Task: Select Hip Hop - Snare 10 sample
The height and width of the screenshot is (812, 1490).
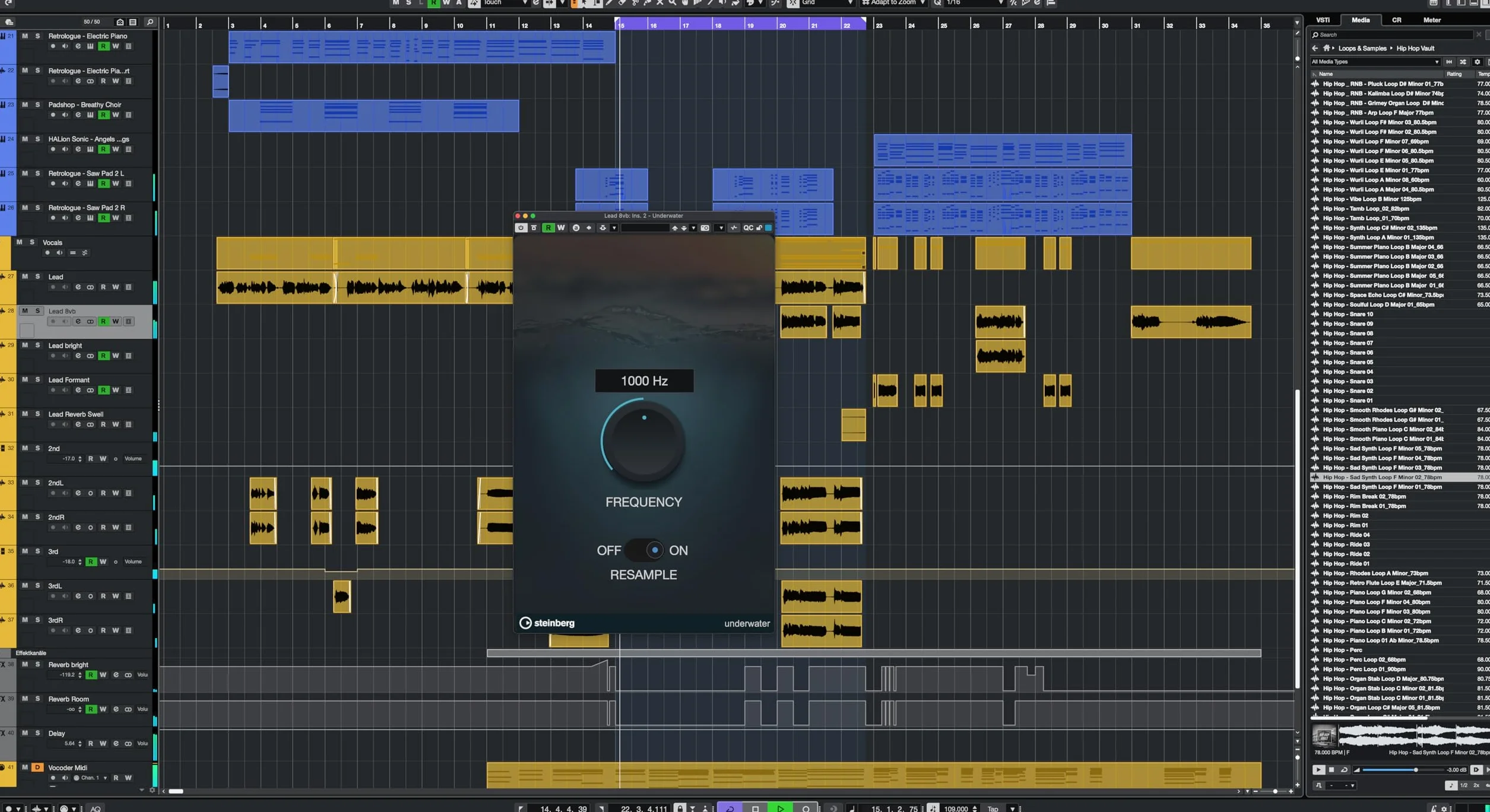Action: (1348, 315)
